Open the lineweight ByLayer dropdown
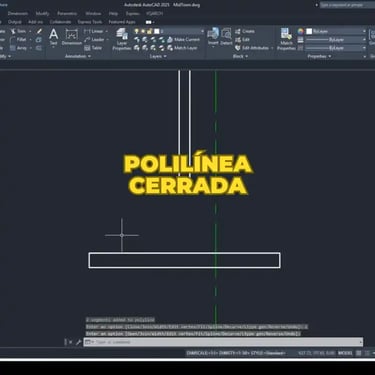Image resolution: width=375 pixels, height=375 pixels. coord(364,39)
